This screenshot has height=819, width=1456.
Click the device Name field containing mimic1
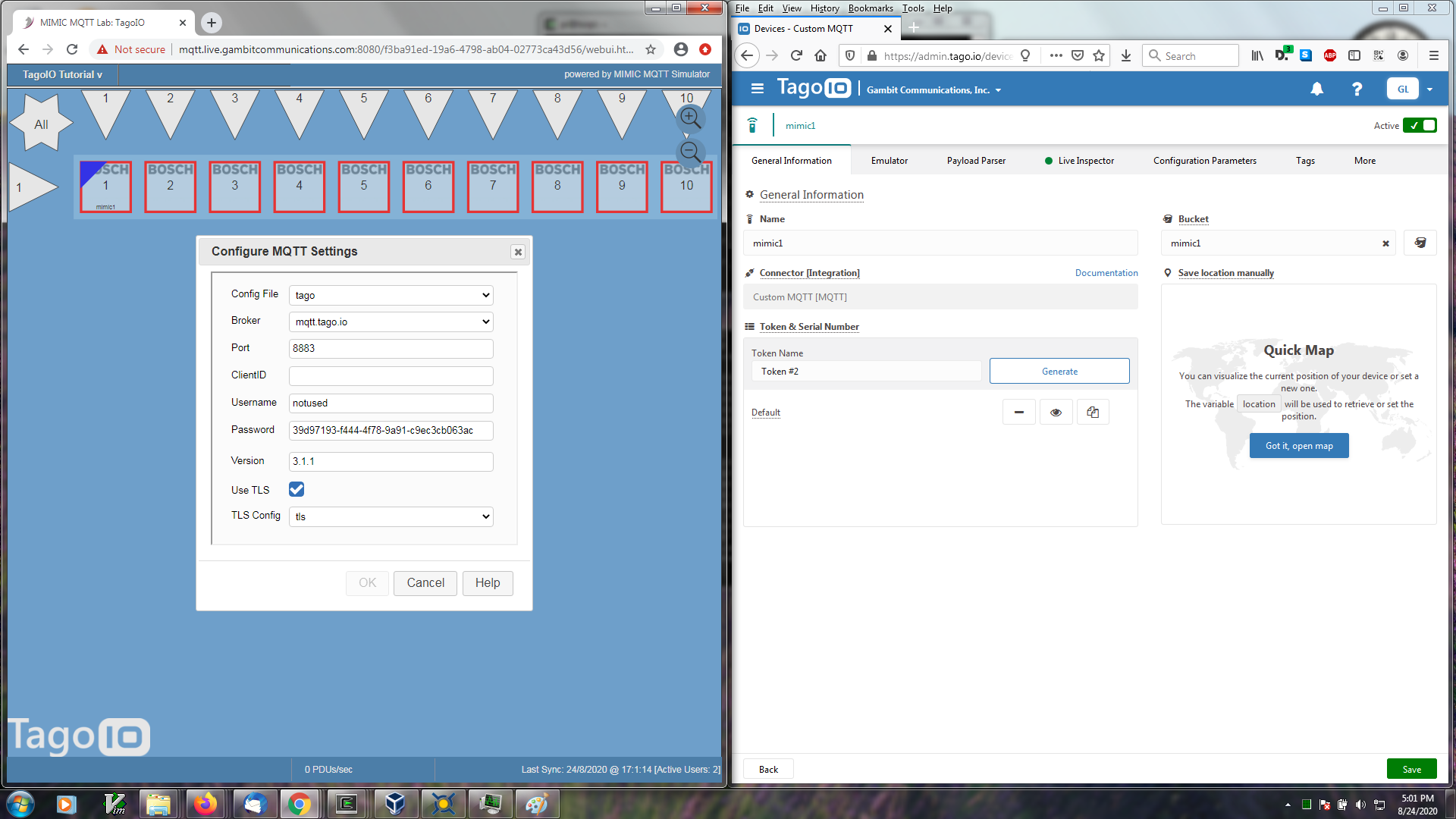[940, 243]
